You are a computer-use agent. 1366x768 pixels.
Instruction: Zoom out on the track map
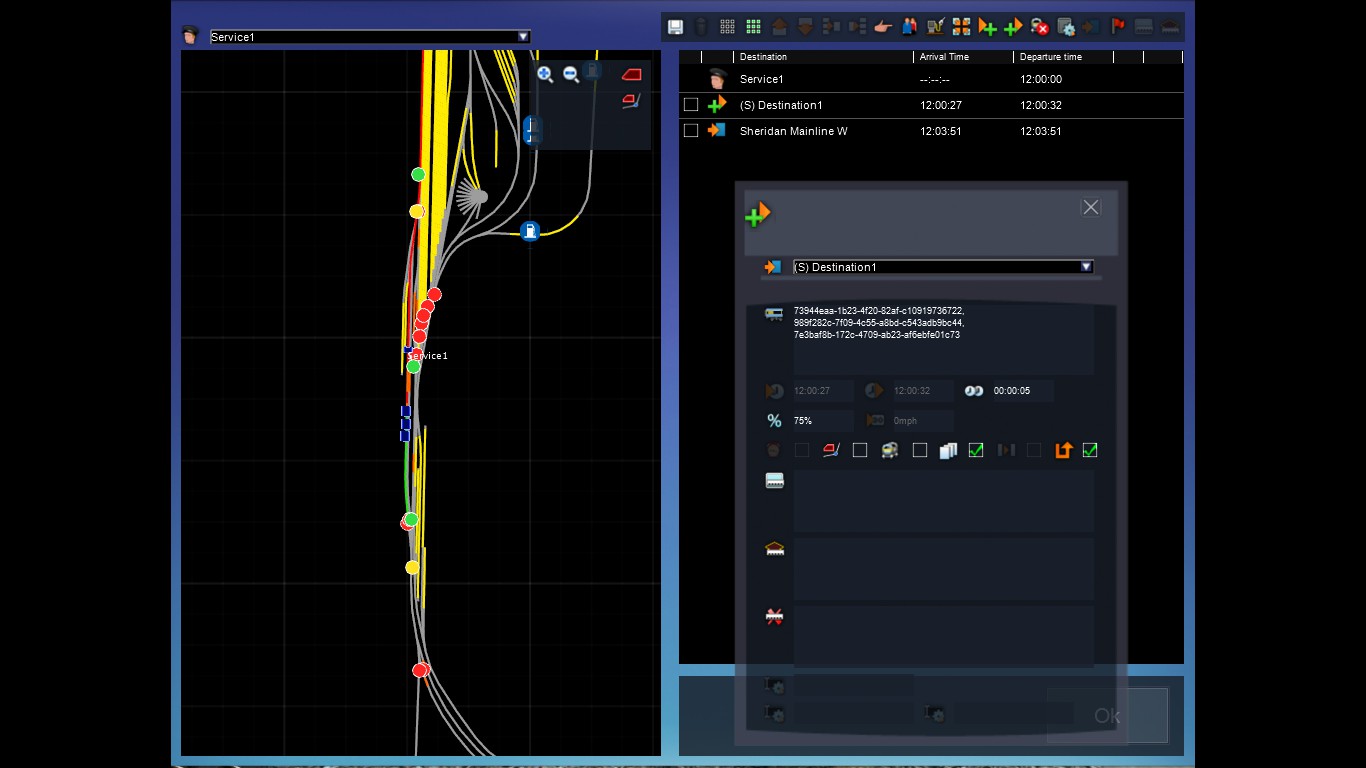click(x=571, y=74)
